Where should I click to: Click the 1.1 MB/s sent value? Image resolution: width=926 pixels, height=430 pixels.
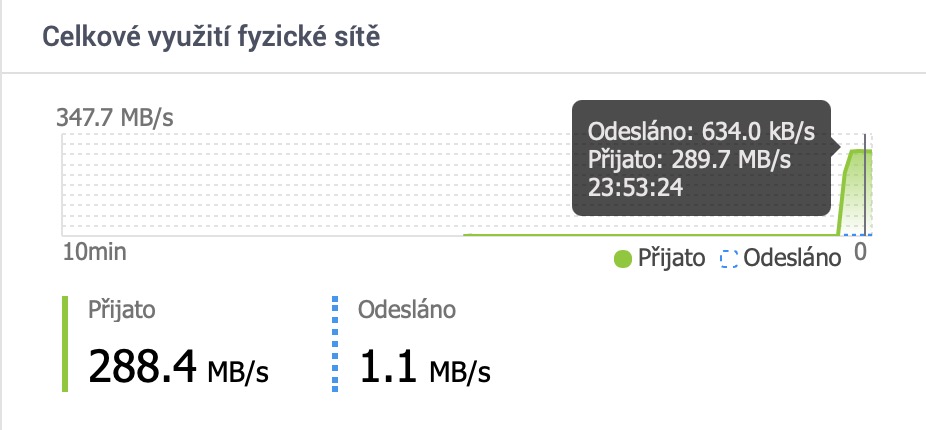[425, 369]
